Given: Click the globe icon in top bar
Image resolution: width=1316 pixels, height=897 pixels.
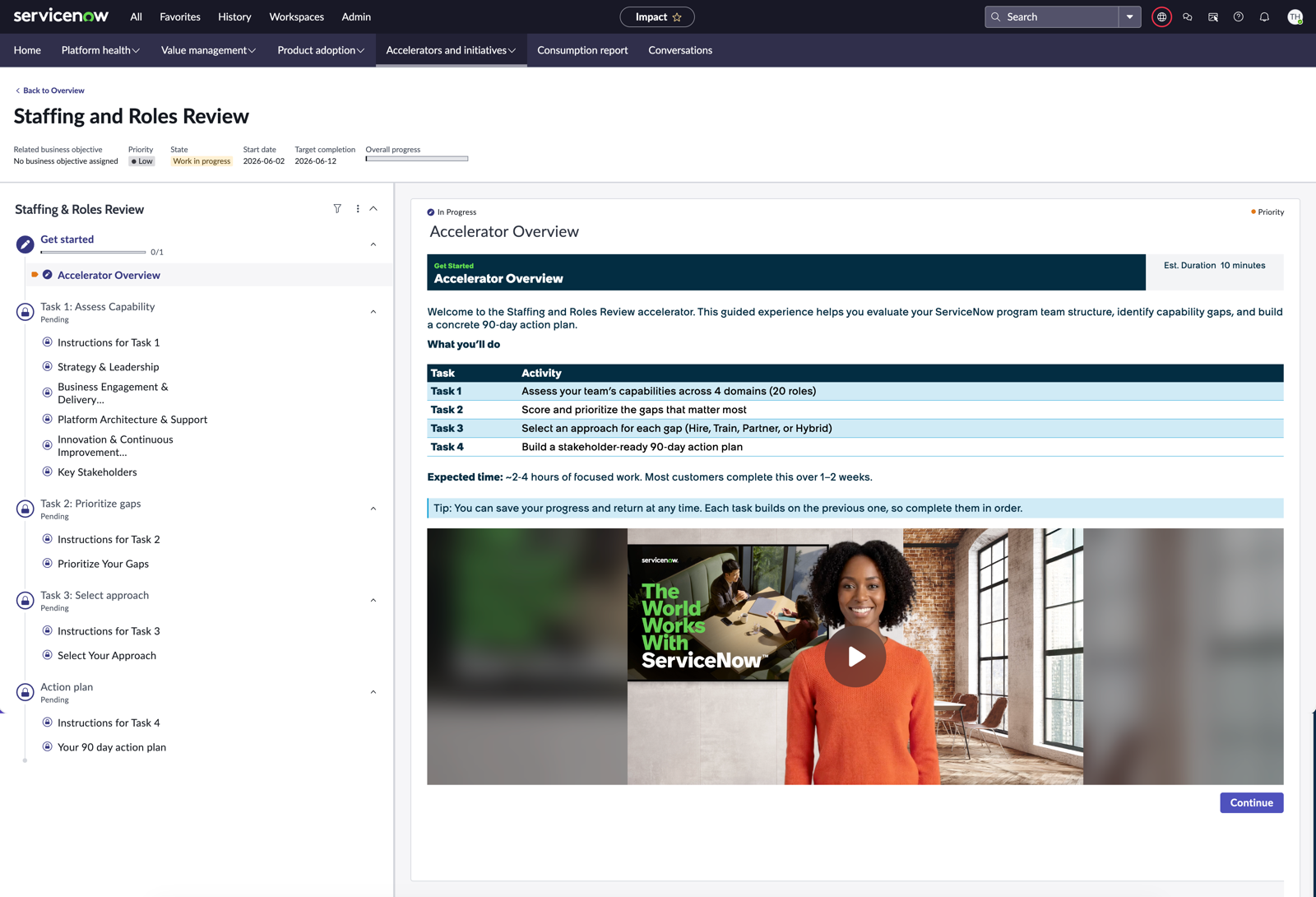Looking at the screenshot, I should [x=1161, y=16].
